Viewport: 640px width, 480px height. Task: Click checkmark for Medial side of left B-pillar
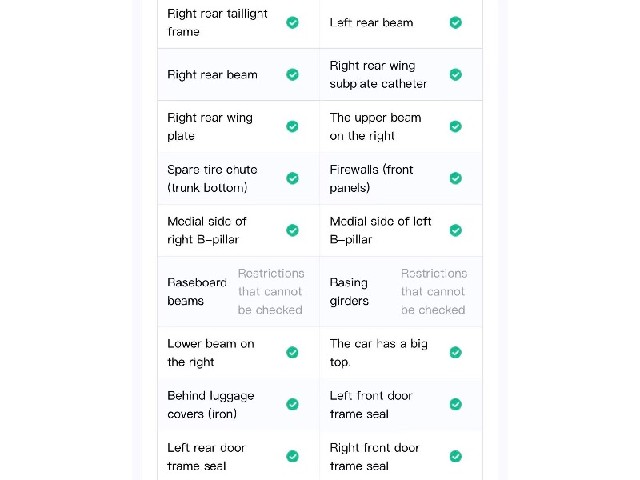click(456, 230)
